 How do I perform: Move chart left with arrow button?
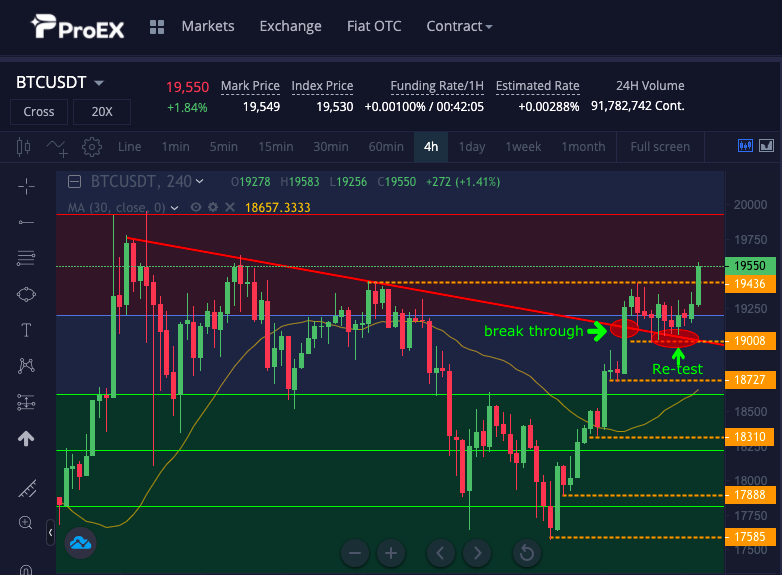tap(441, 553)
